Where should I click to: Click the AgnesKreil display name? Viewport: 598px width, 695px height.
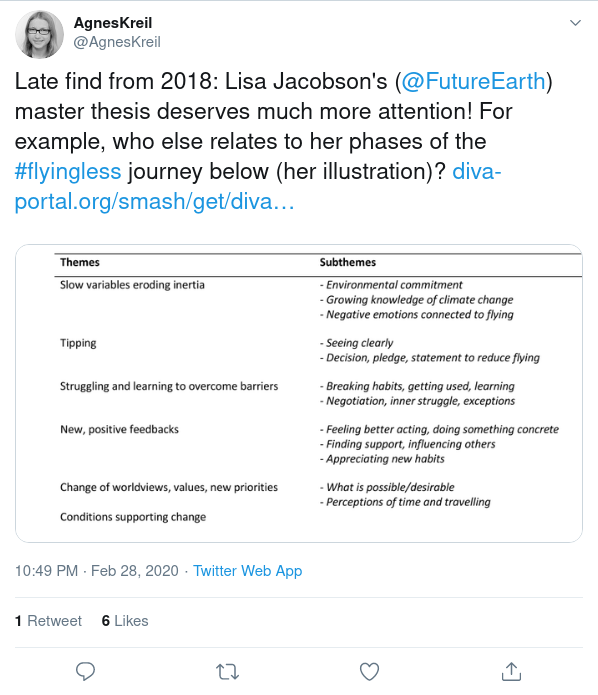click(113, 23)
